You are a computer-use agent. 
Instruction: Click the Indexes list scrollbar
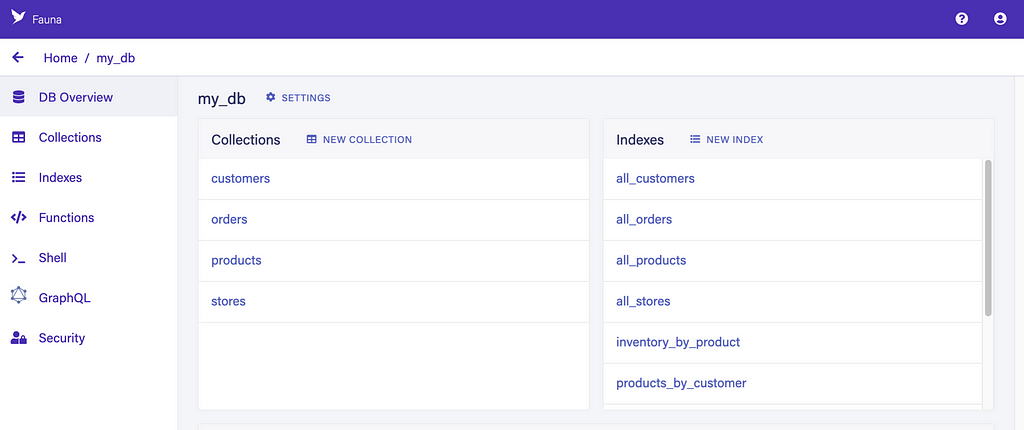coord(988,238)
